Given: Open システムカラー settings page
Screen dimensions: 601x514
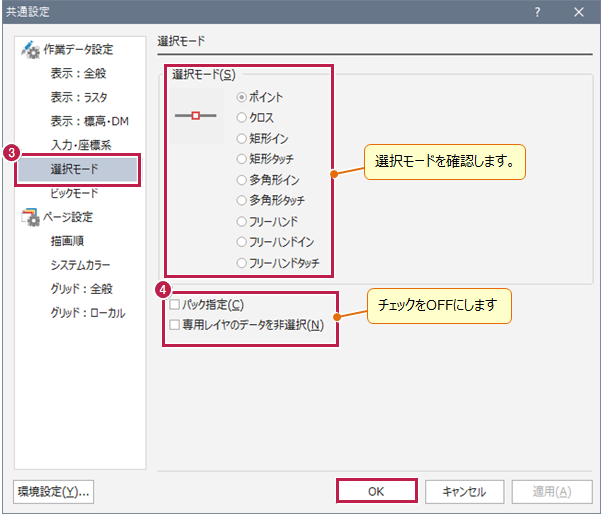Looking at the screenshot, I should (80, 265).
